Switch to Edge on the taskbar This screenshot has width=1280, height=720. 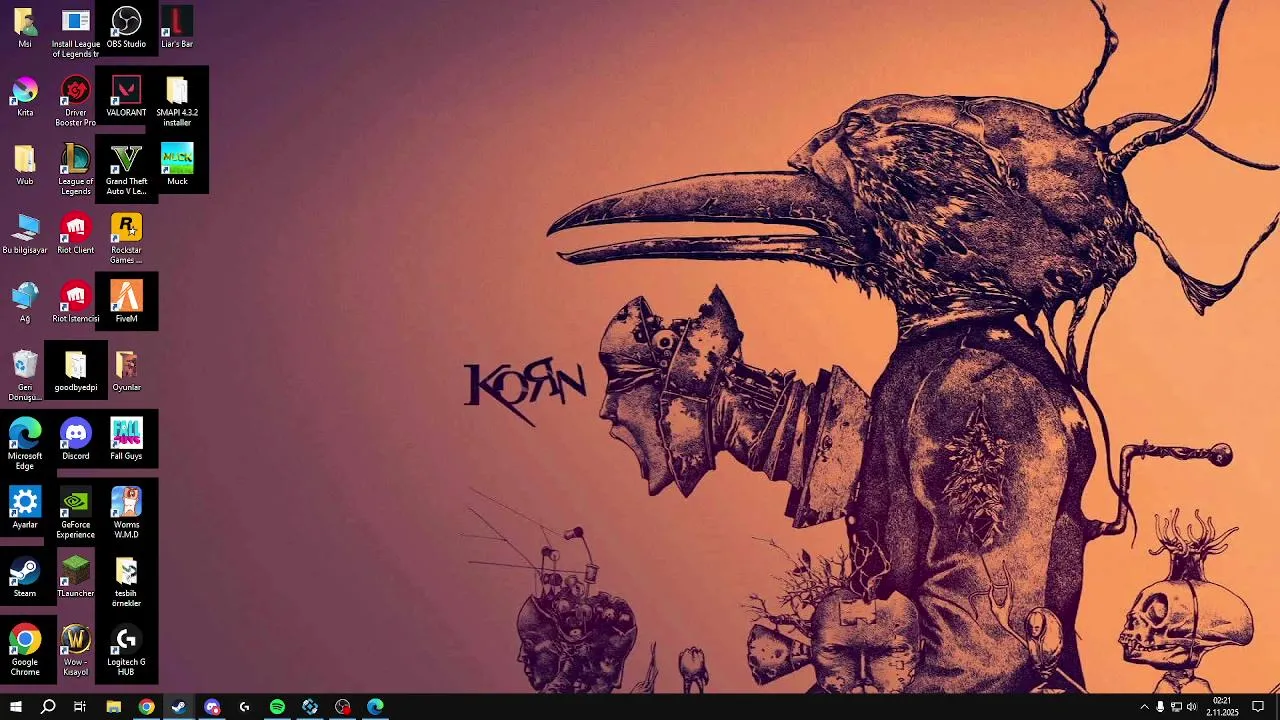coord(375,707)
